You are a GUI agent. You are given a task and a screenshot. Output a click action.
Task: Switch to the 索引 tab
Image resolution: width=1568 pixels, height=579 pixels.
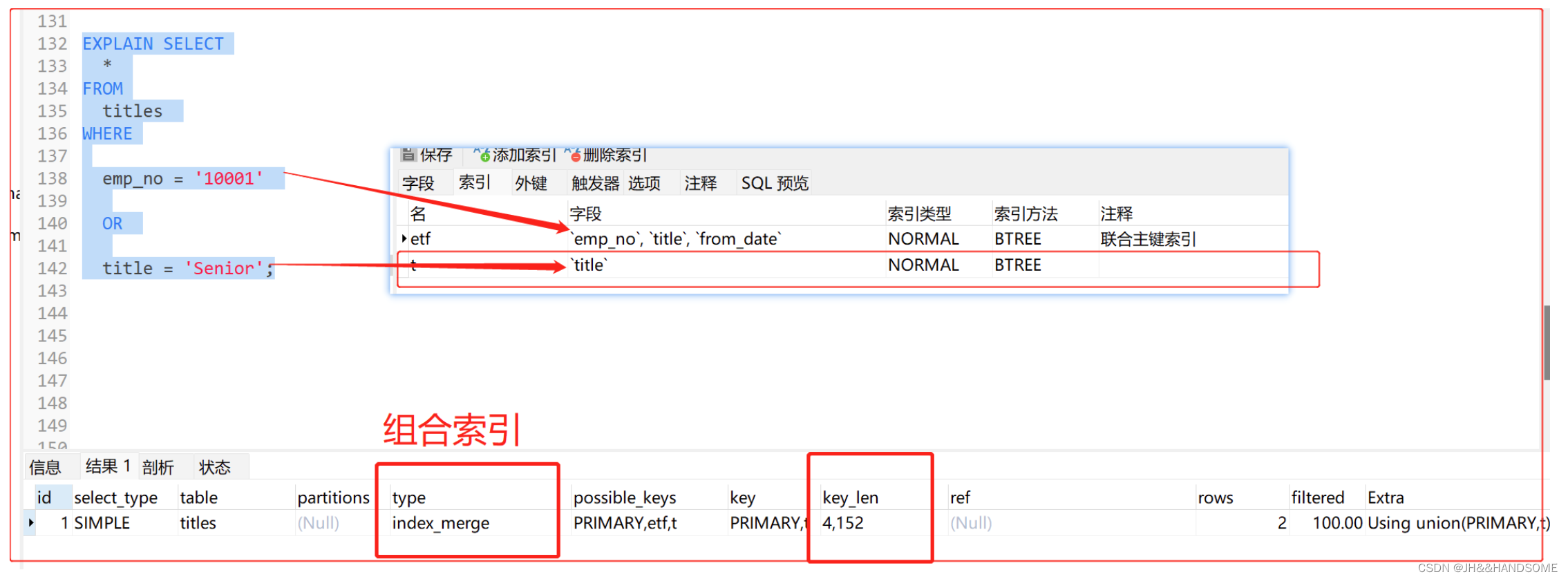[x=475, y=182]
